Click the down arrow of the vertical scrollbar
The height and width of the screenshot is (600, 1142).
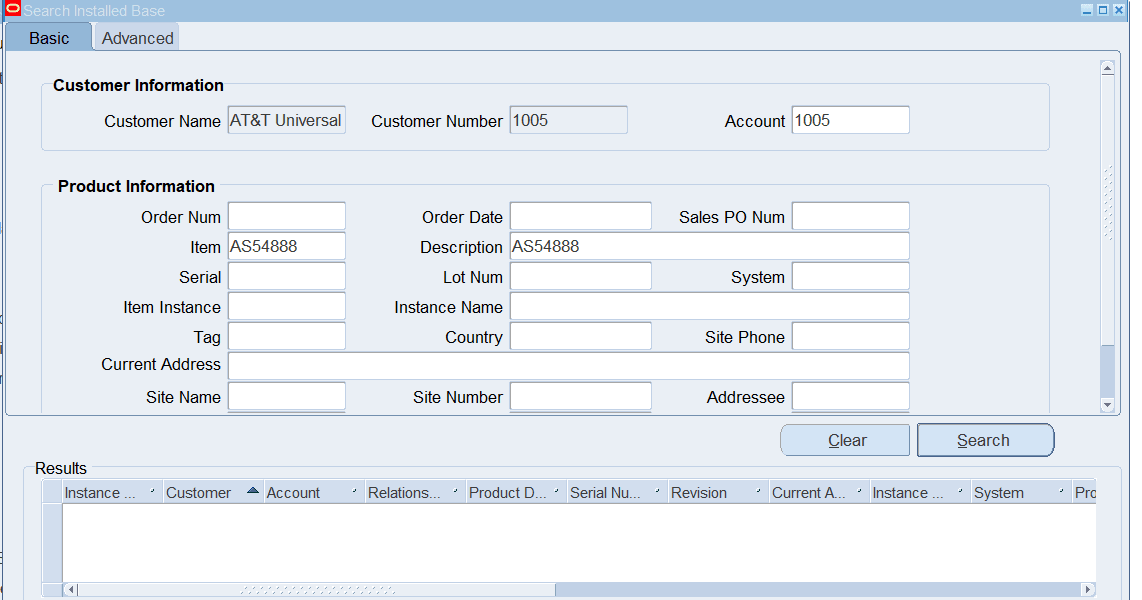tap(1108, 404)
